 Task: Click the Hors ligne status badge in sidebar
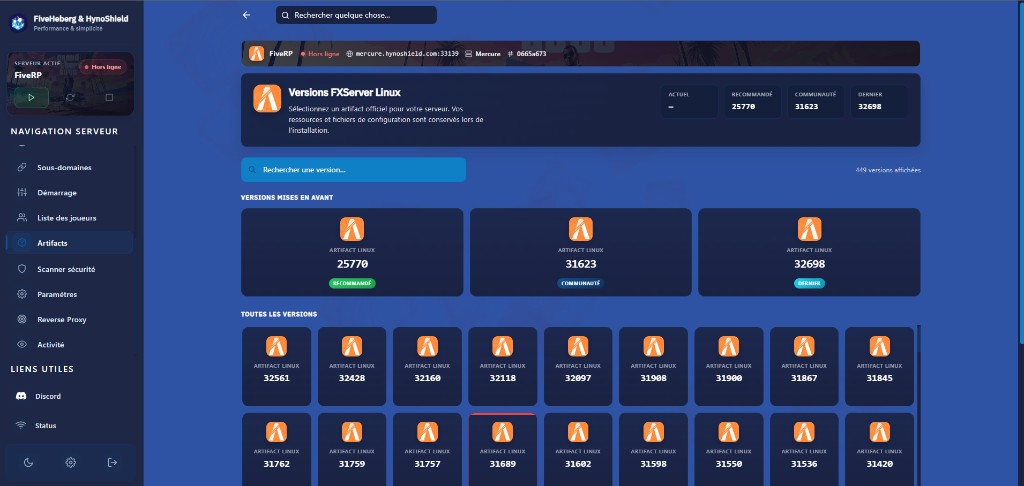point(103,67)
